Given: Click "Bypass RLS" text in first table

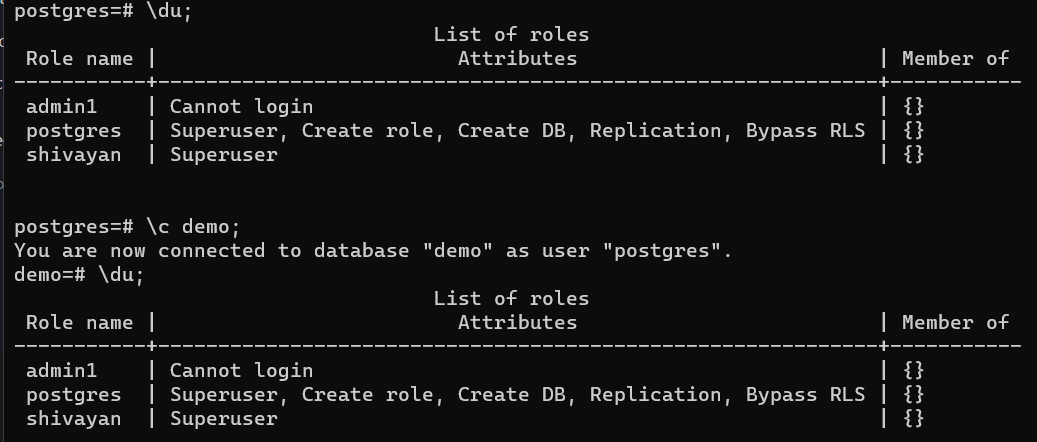Looking at the screenshot, I should tap(805, 131).
